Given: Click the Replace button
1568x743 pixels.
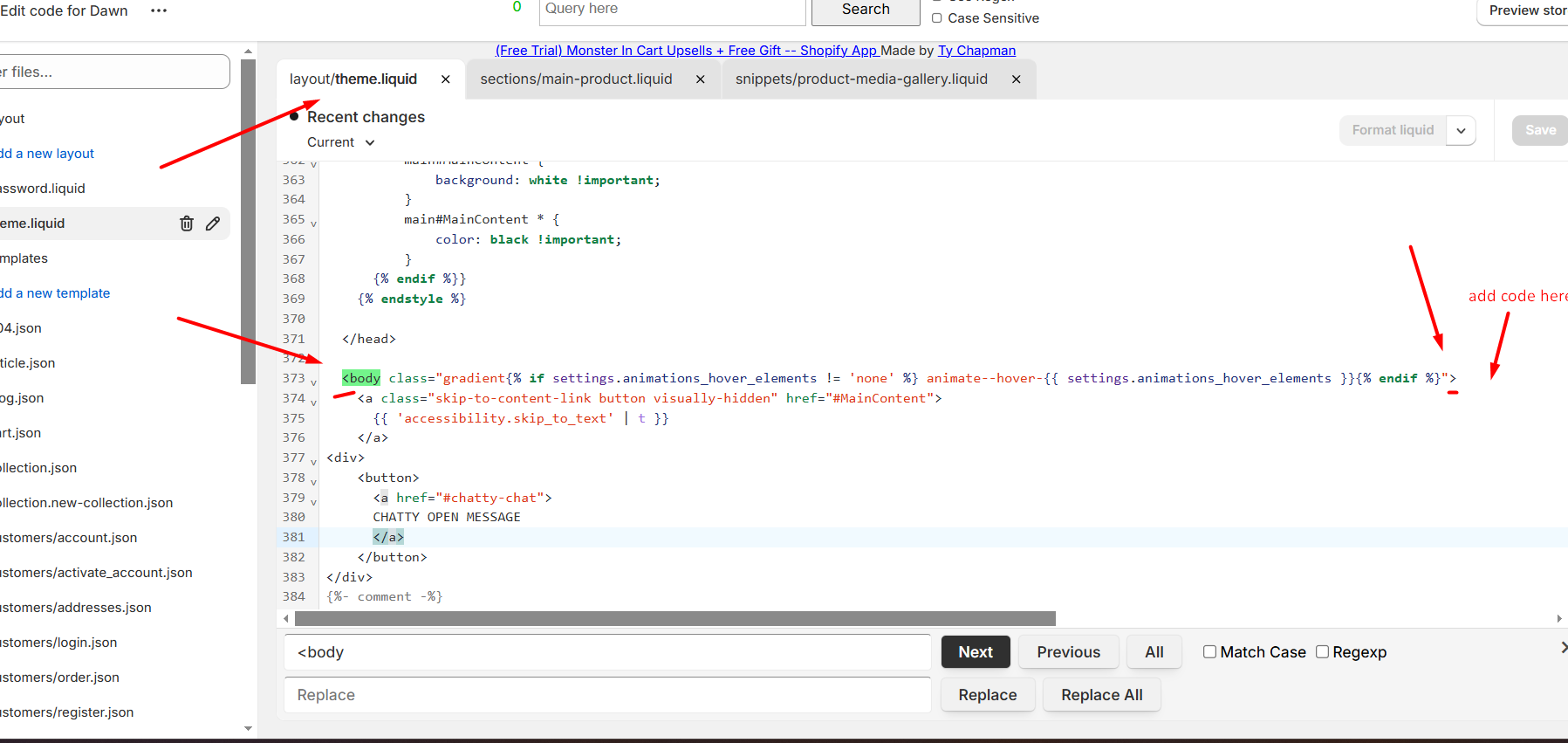Looking at the screenshot, I should [x=988, y=695].
